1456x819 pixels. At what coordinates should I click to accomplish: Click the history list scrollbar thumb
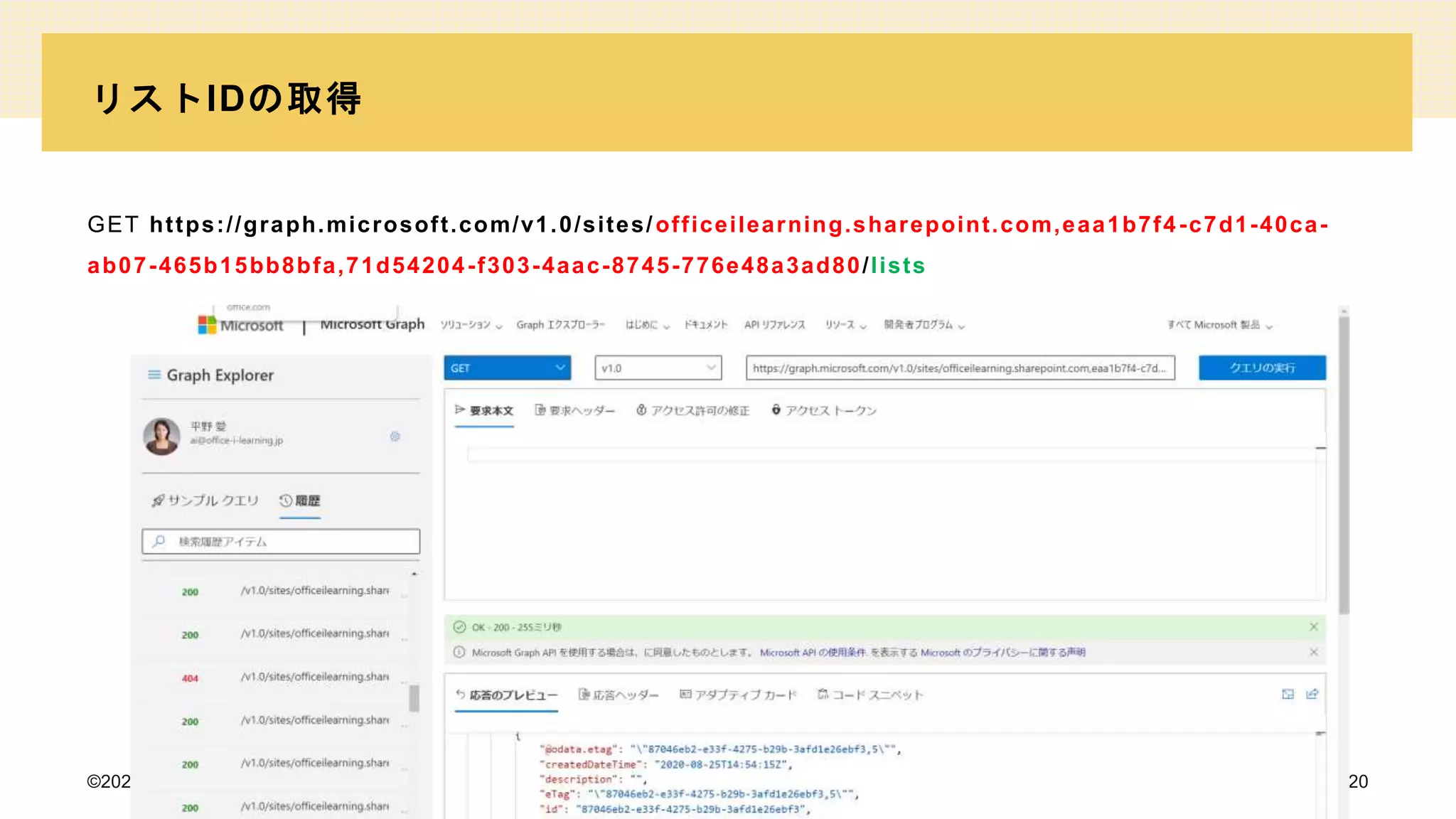pos(414,698)
